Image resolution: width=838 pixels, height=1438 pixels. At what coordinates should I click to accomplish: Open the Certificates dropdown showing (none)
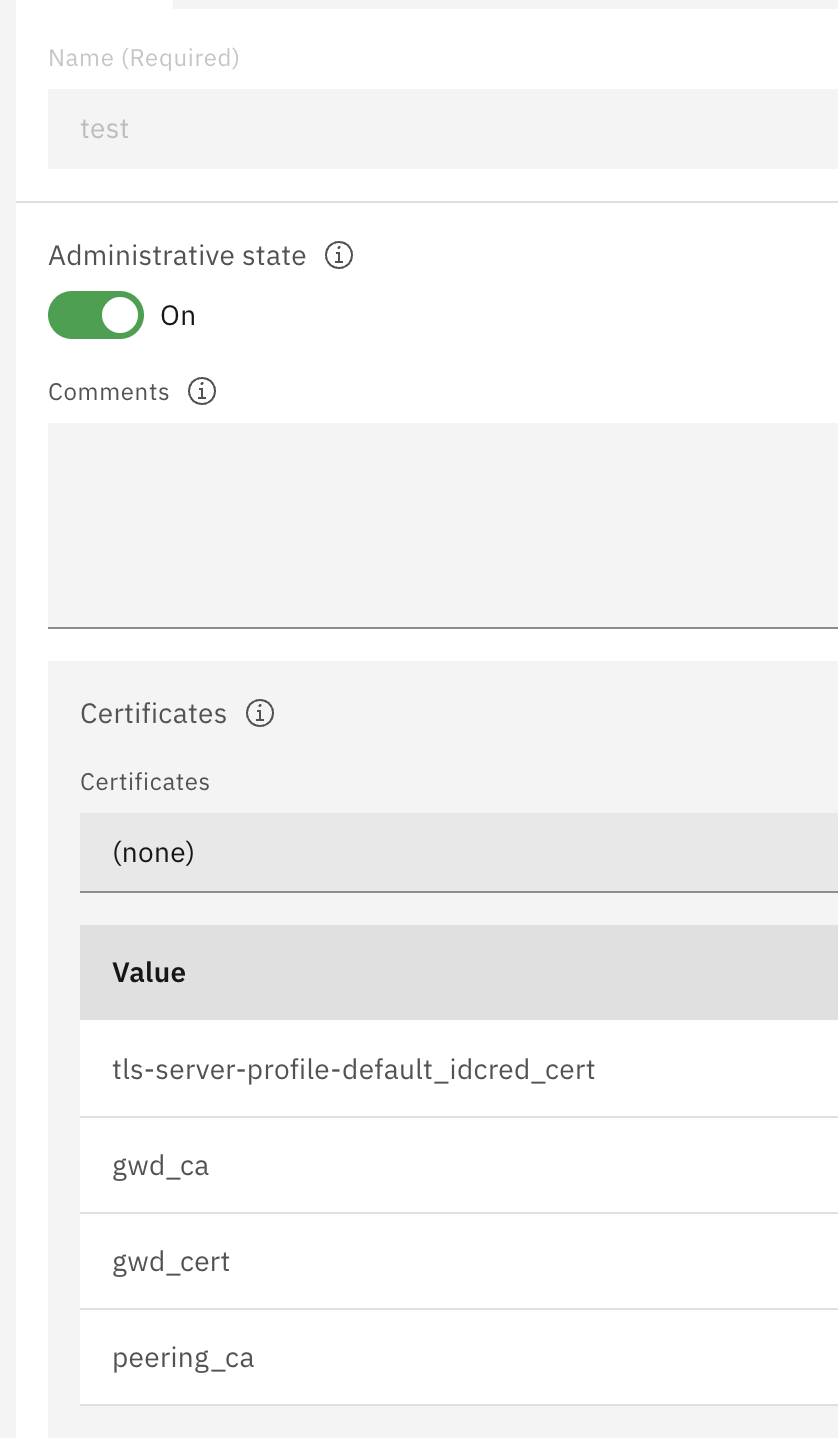point(400,851)
